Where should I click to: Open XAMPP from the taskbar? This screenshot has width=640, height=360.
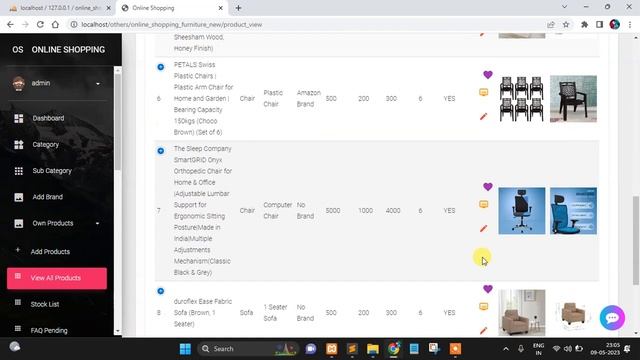(x=331, y=349)
